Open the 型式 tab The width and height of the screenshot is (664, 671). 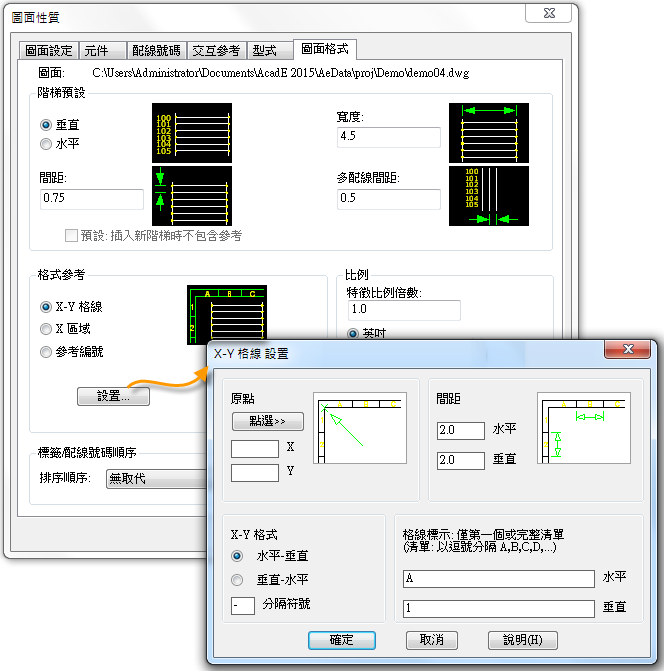point(270,51)
